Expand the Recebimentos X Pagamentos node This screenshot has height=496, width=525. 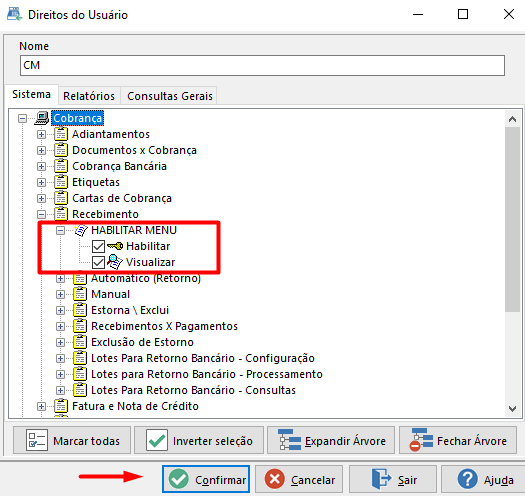pyautogui.click(x=61, y=327)
